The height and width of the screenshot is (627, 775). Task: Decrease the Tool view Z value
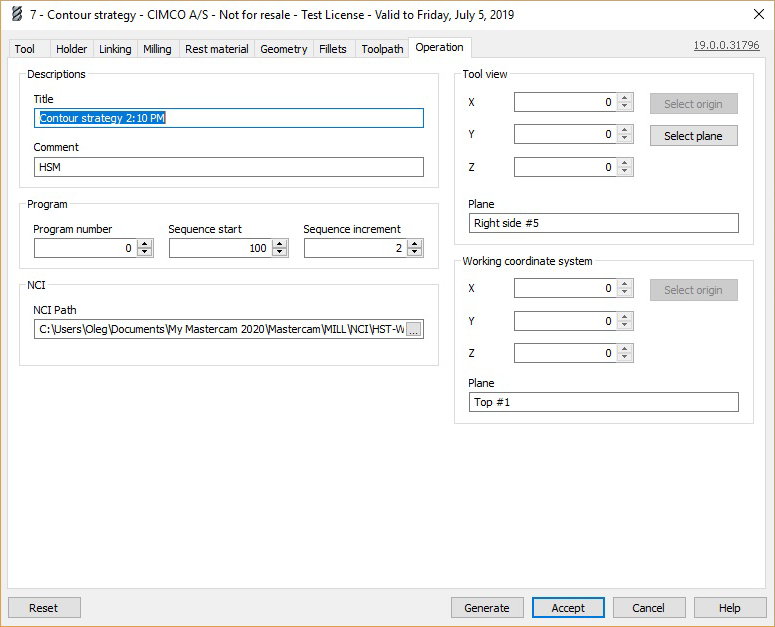click(x=625, y=171)
